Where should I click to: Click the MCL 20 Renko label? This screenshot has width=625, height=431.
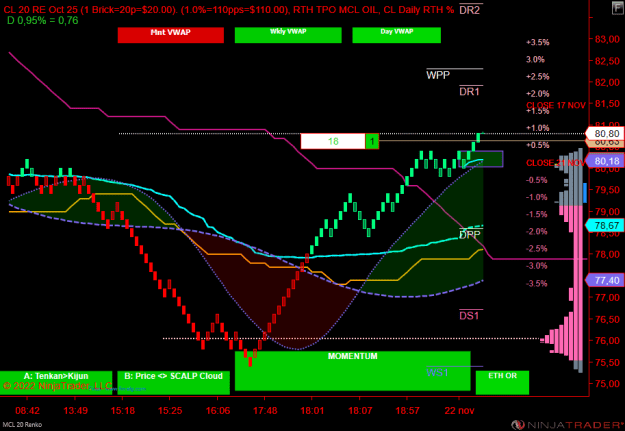coord(22,425)
